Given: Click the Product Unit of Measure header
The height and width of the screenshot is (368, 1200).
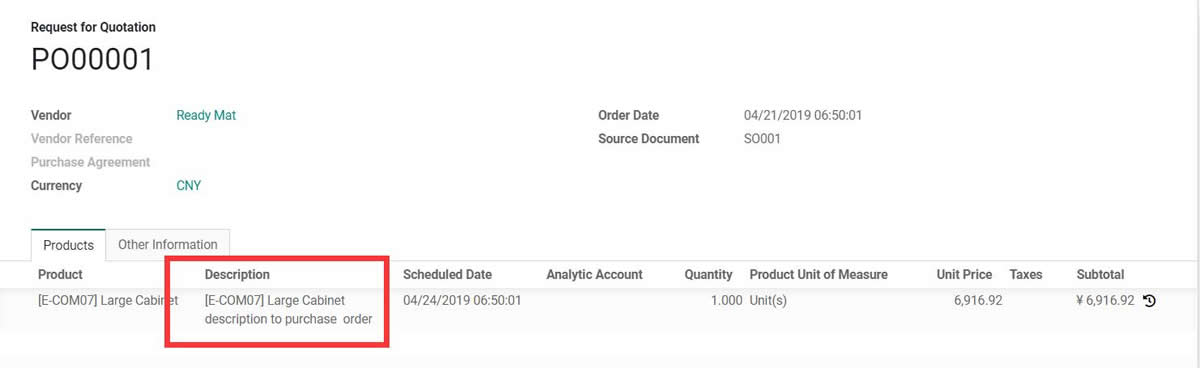Looking at the screenshot, I should (x=818, y=274).
